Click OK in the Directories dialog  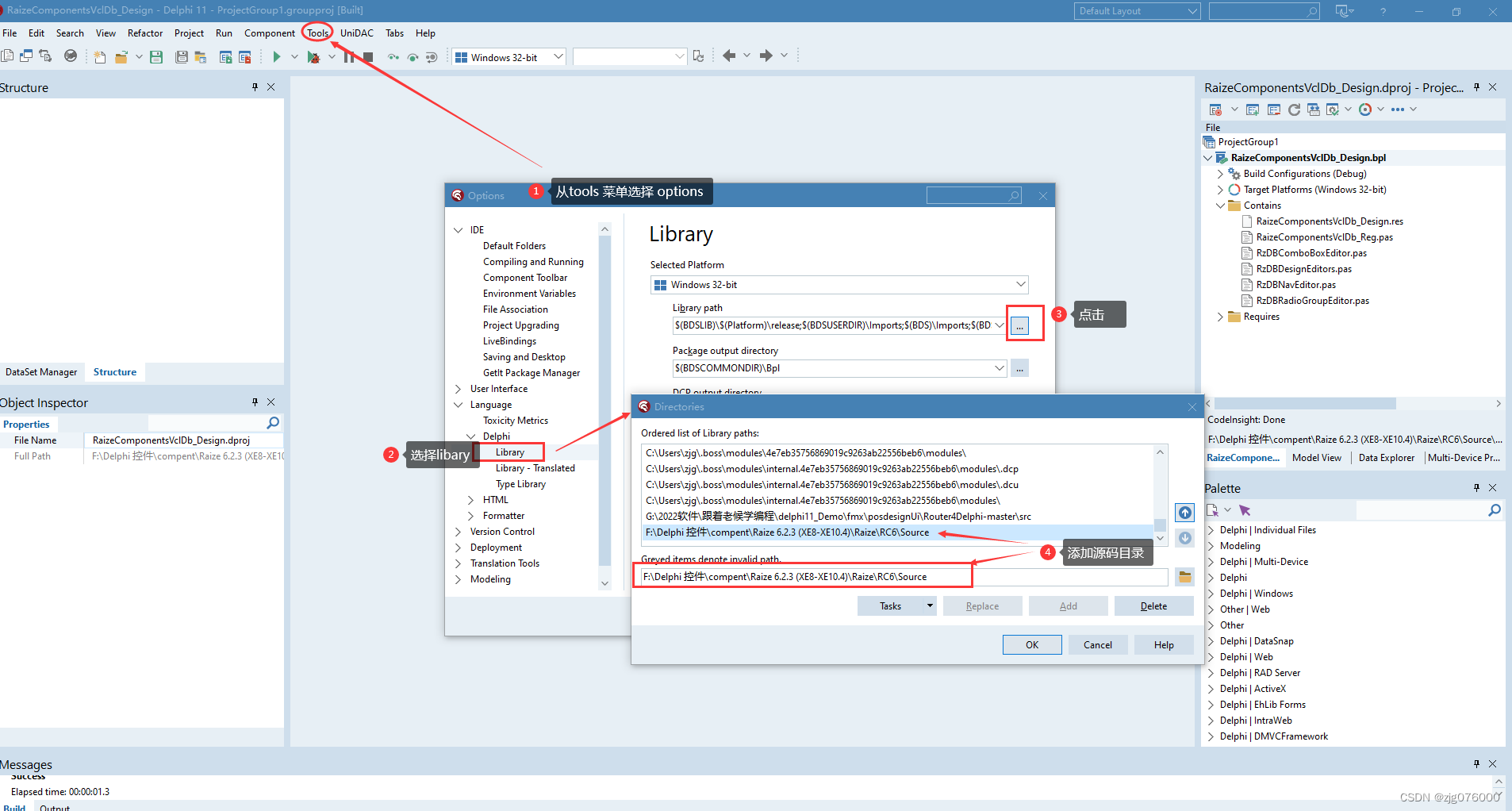(1030, 644)
